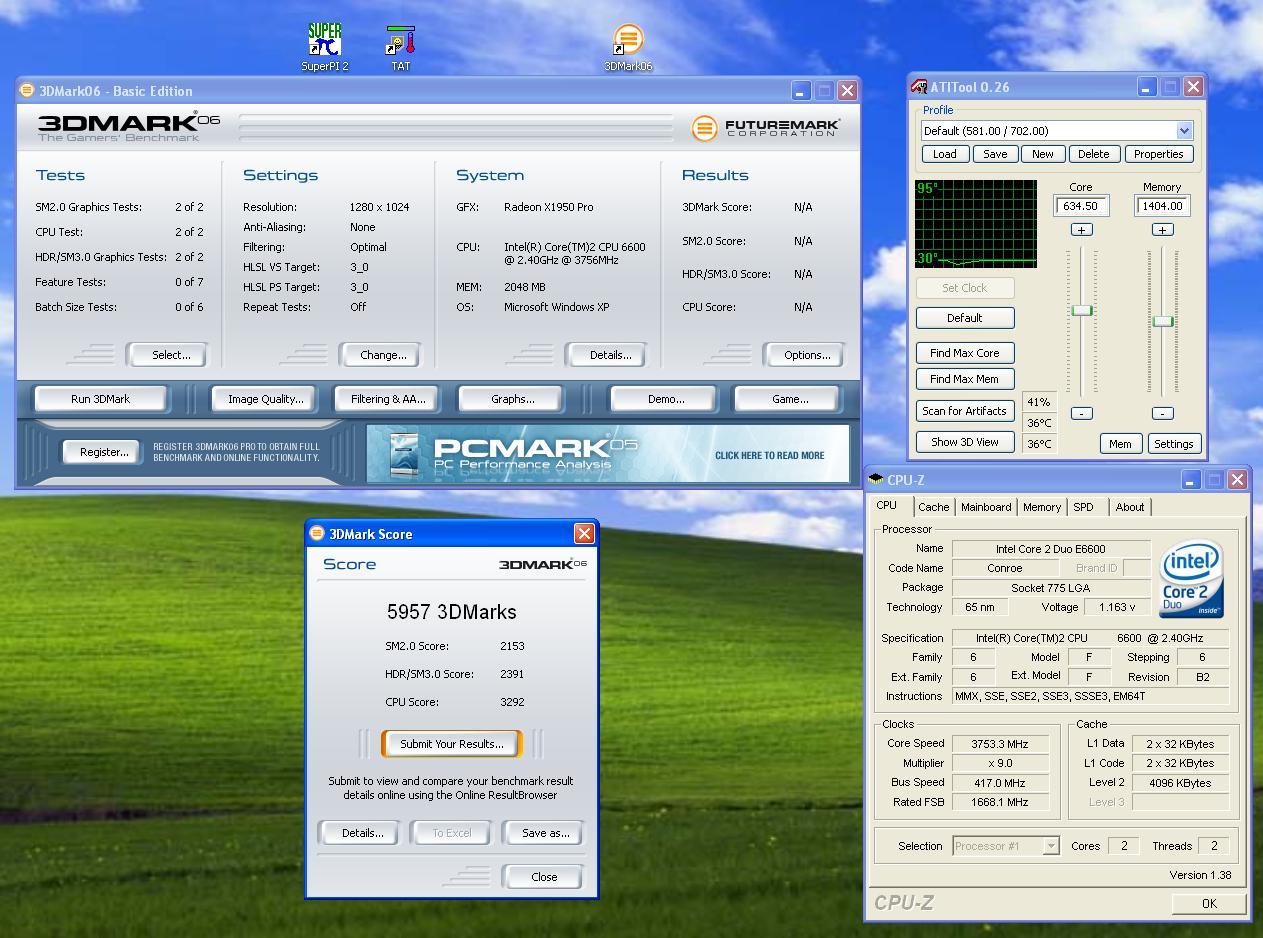Click the 5957 3DMarks score text
This screenshot has height=938, width=1263.
point(452,612)
